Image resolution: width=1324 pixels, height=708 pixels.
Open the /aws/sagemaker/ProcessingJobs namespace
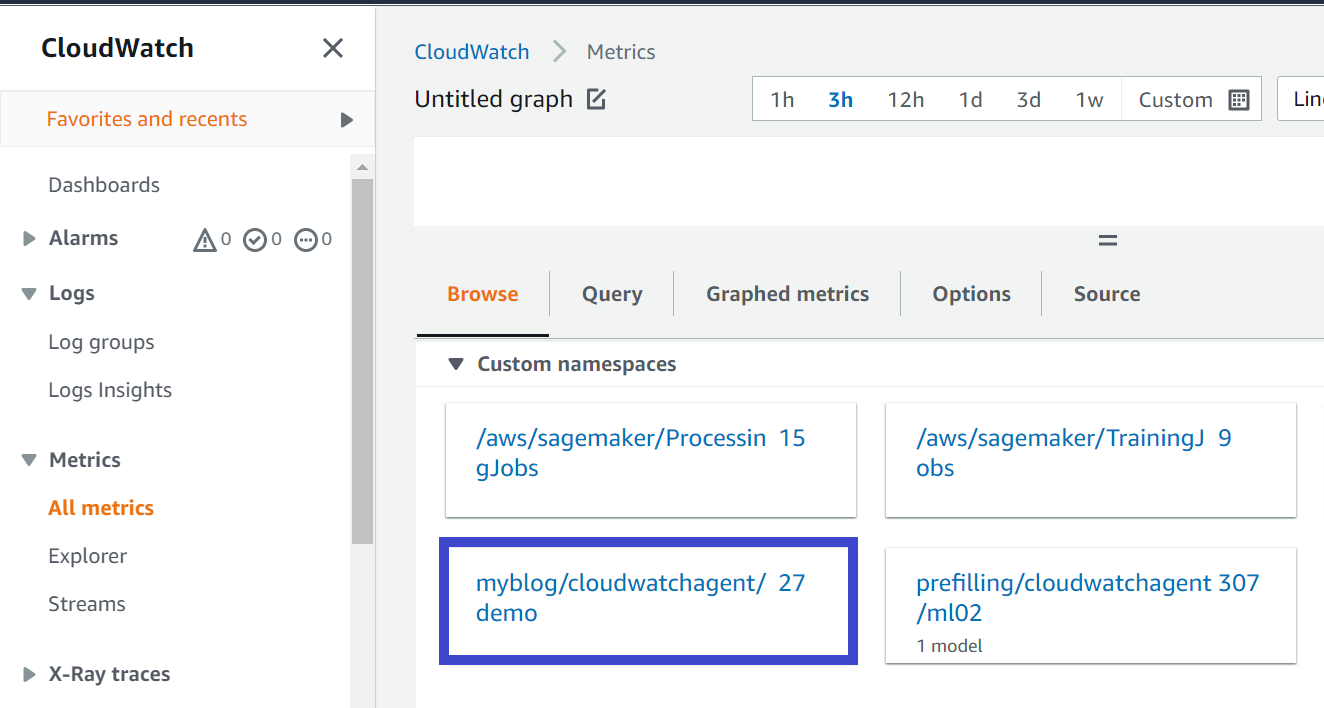tap(651, 460)
